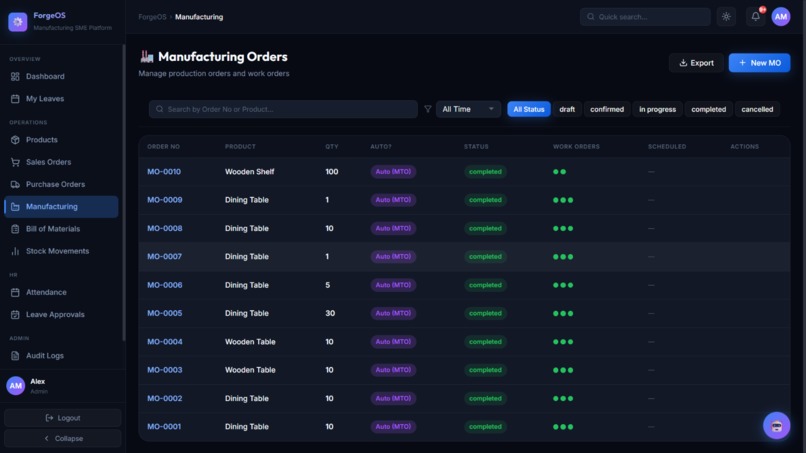Filter orders by cancelled status

(757, 109)
